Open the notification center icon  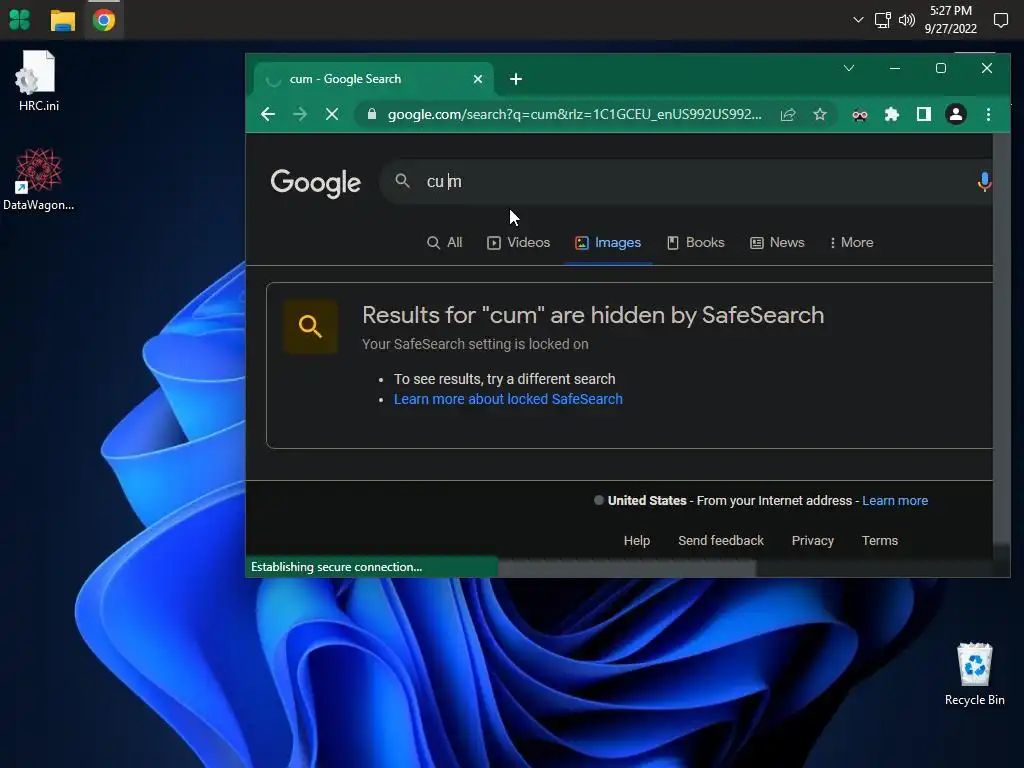pyautogui.click(x=1000, y=20)
